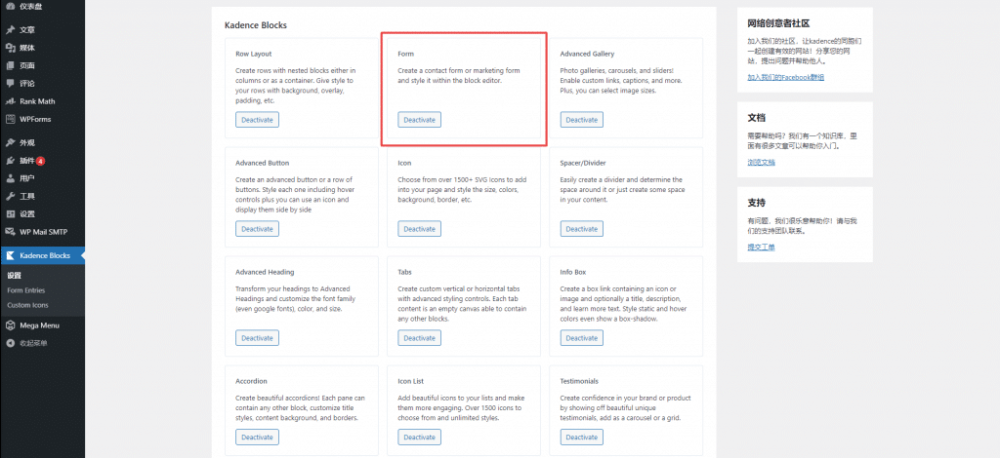Click the 媒体 media library icon
Image resolution: width=1000 pixels, height=458 pixels.
click(x=10, y=47)
